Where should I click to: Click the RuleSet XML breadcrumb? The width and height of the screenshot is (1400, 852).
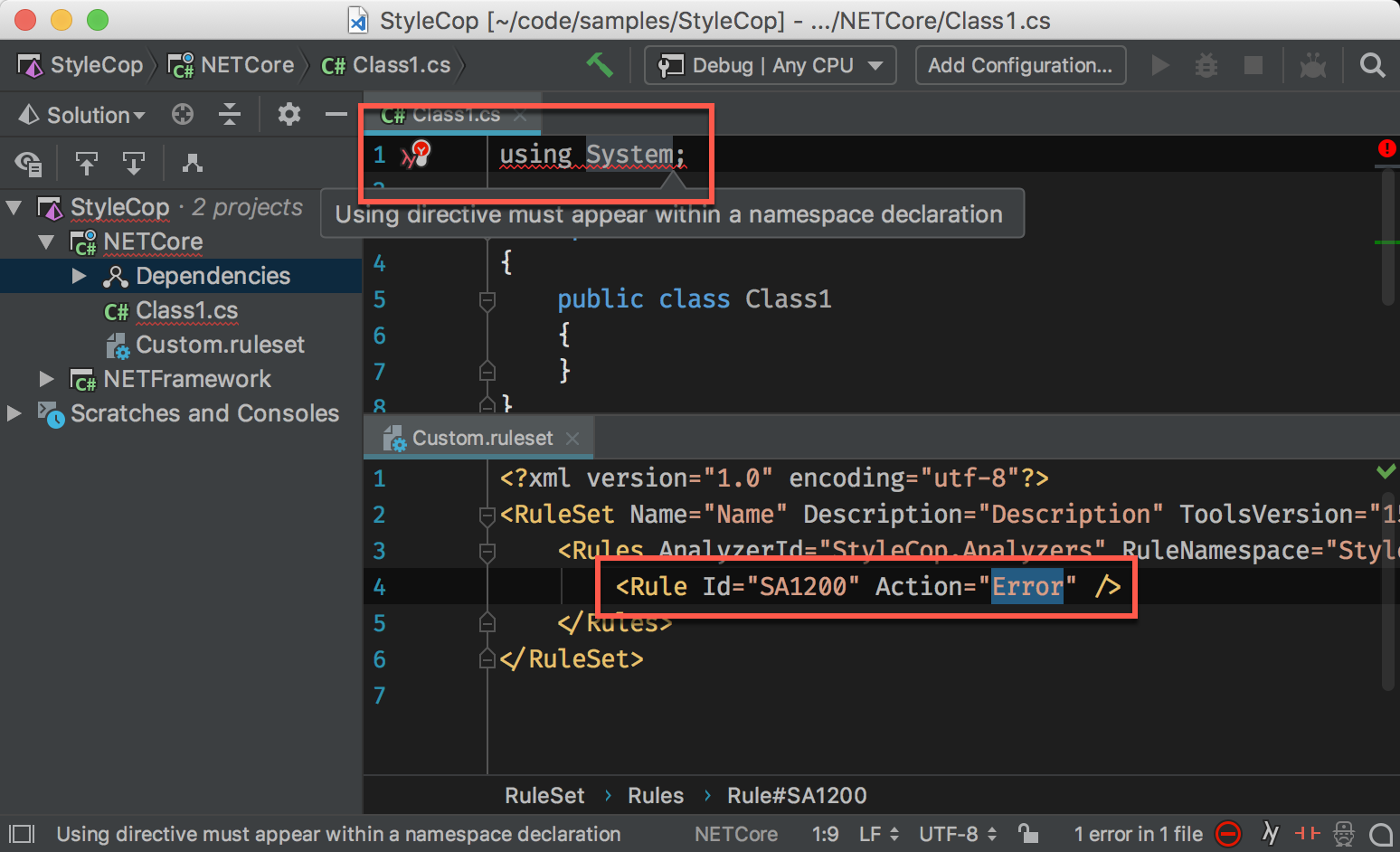click(x=544, y=795)
